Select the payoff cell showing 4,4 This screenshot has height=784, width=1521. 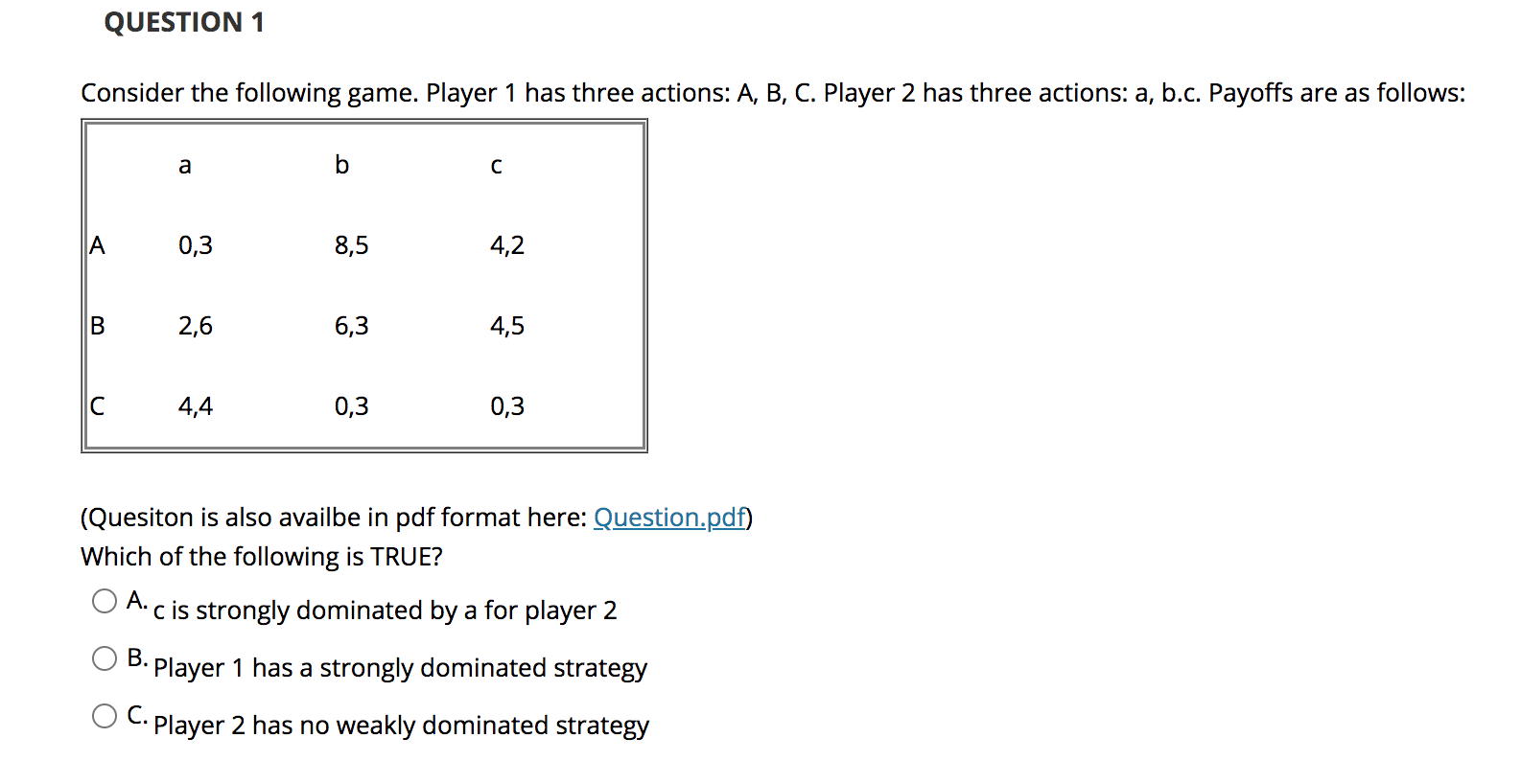click(x=196, y=406)
